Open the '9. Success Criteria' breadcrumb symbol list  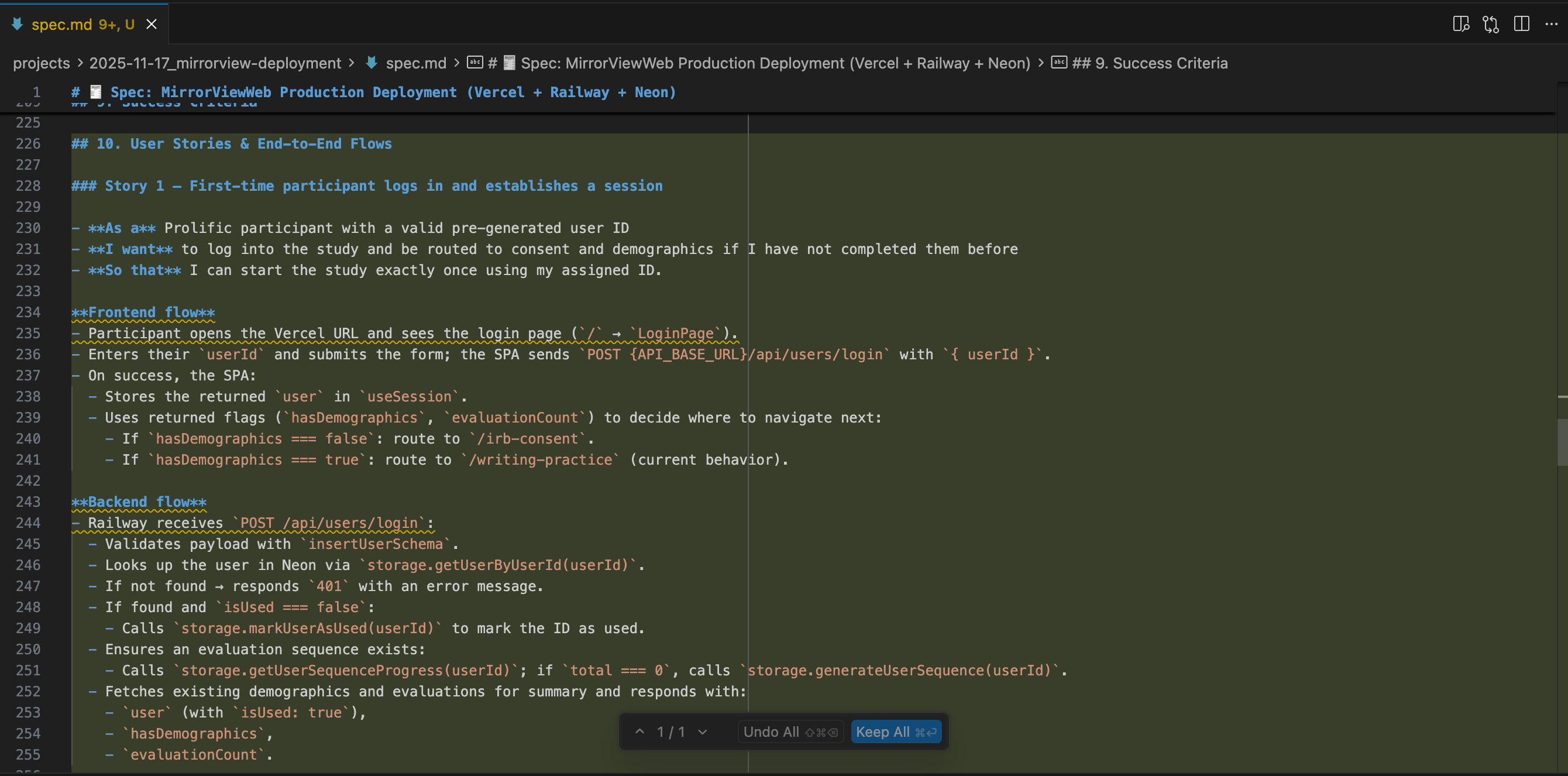[x=1149, y=63]
